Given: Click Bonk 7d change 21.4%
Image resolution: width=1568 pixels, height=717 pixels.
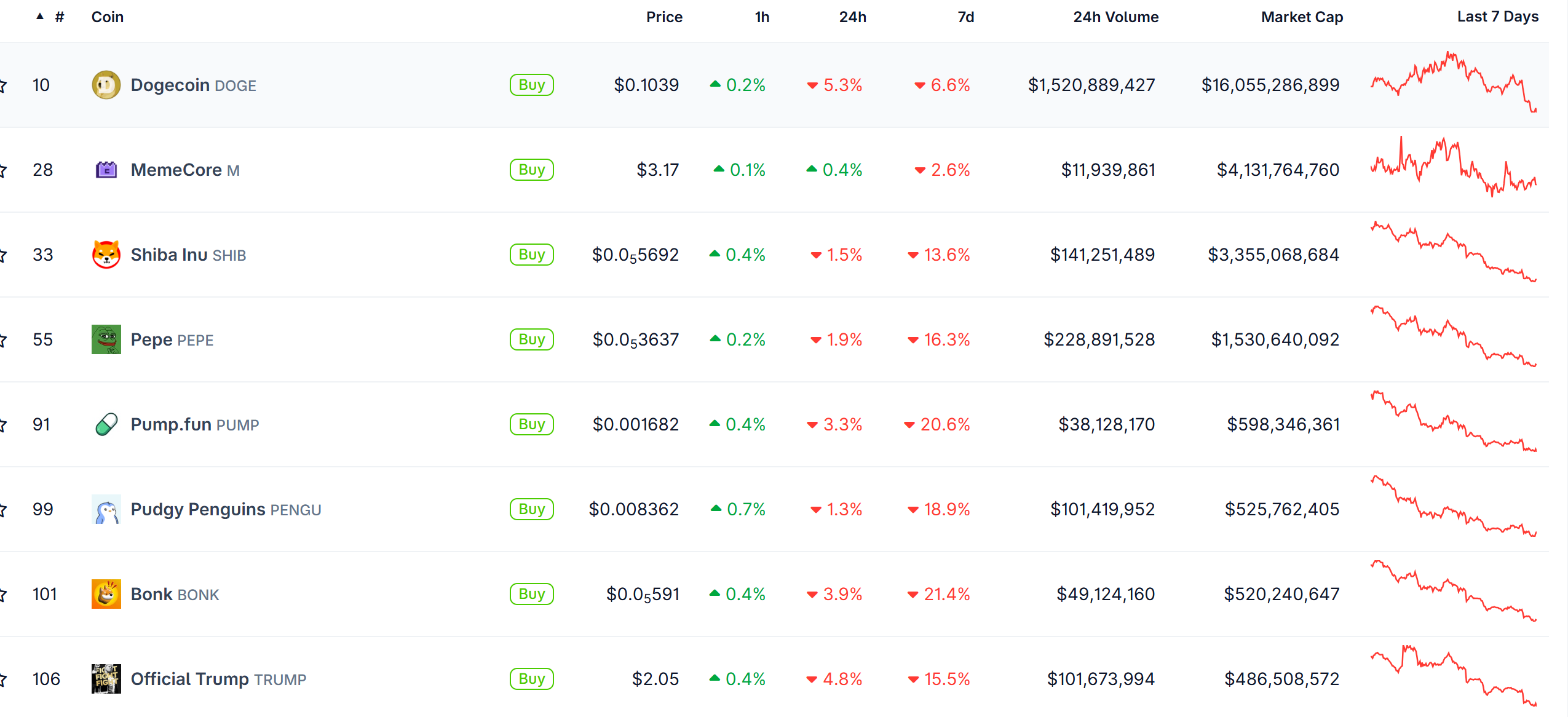Looking at the screenshot, I should pos(939,594).
